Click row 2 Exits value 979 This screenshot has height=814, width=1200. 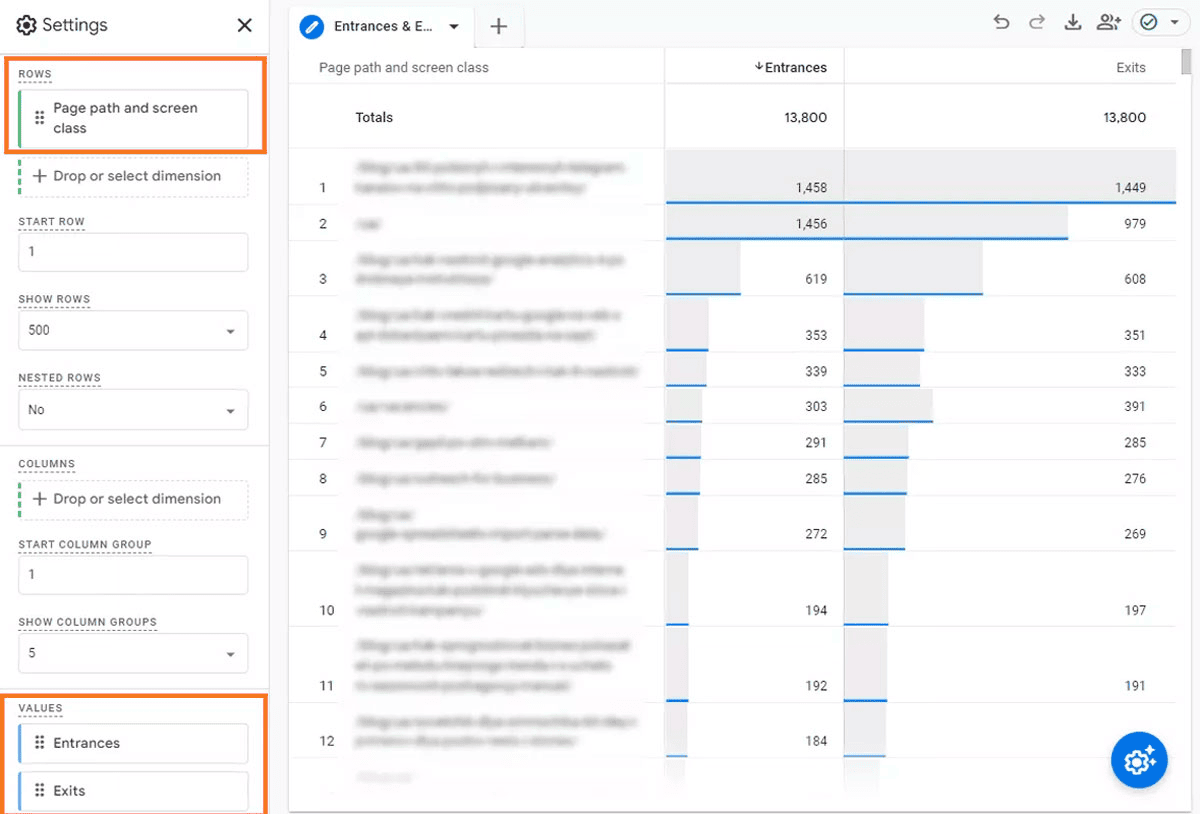pyautogui.click(x=1135, y=223)
